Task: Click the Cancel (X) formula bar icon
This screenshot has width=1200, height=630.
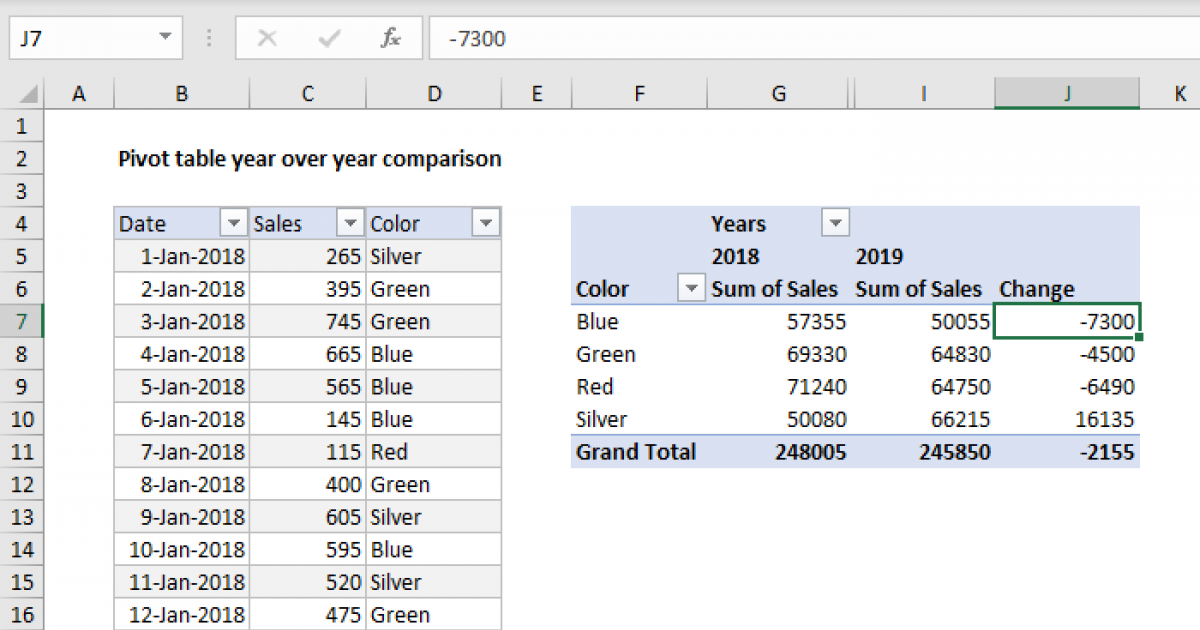Action: 267,39
